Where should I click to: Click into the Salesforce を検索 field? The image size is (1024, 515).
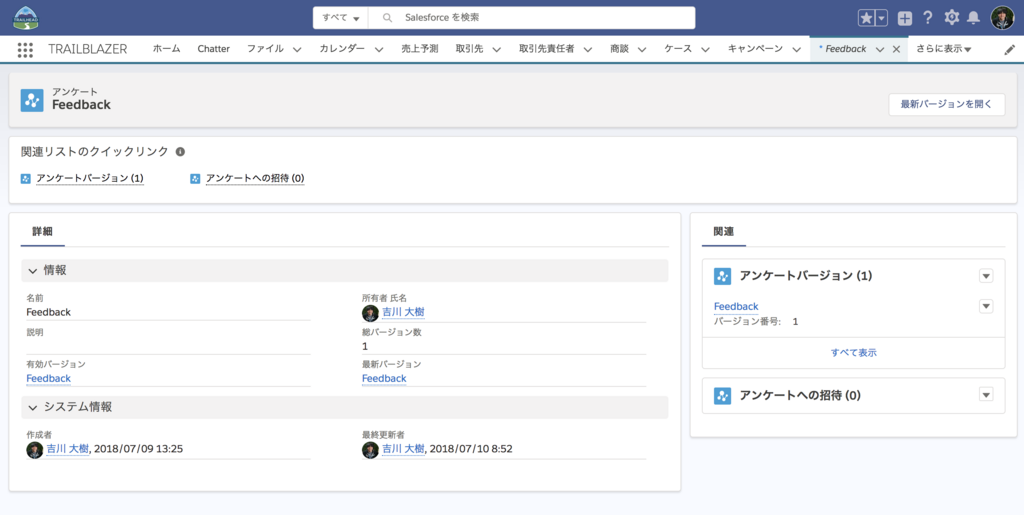(532, 18)
